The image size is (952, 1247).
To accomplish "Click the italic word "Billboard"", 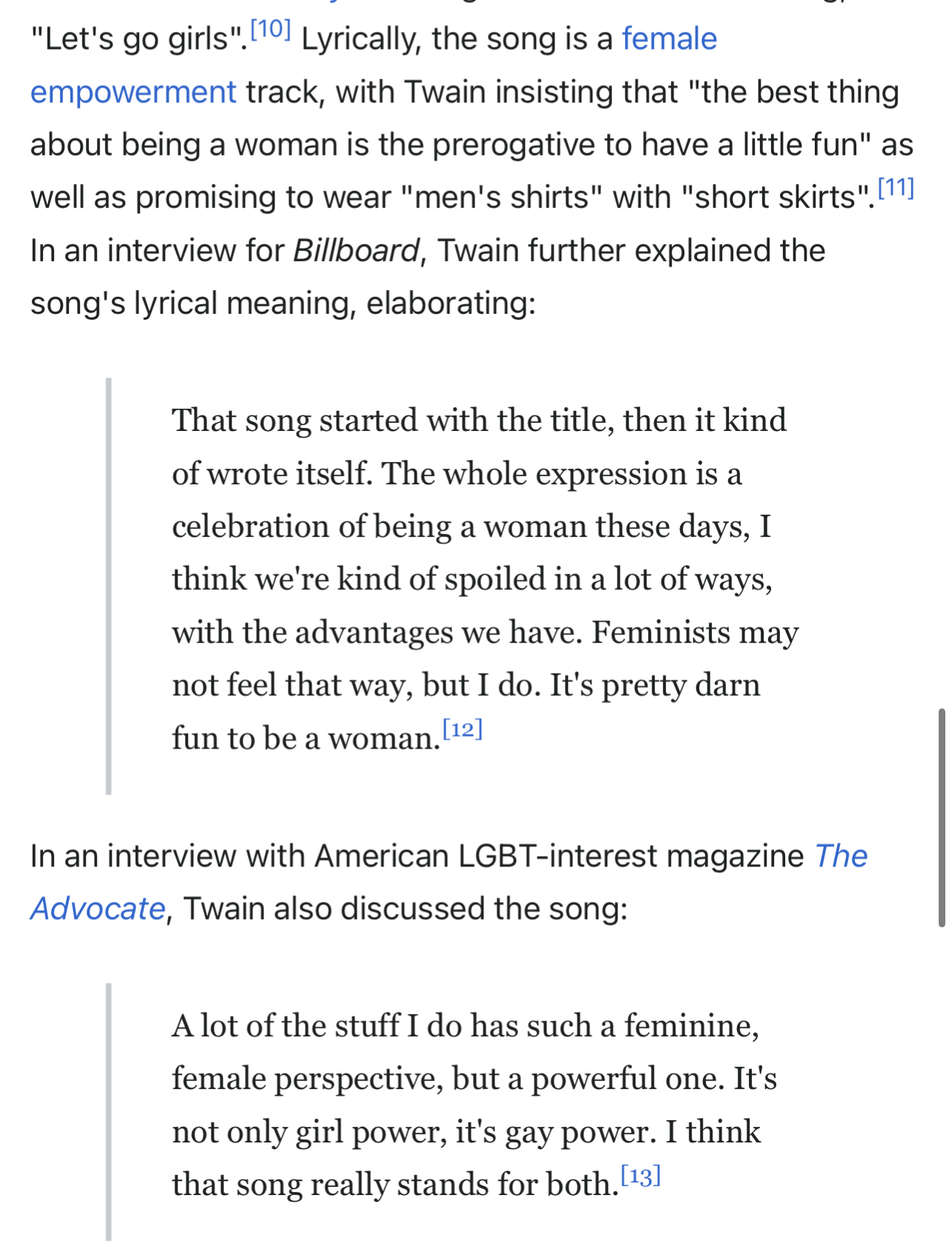I will pos(357,251).
